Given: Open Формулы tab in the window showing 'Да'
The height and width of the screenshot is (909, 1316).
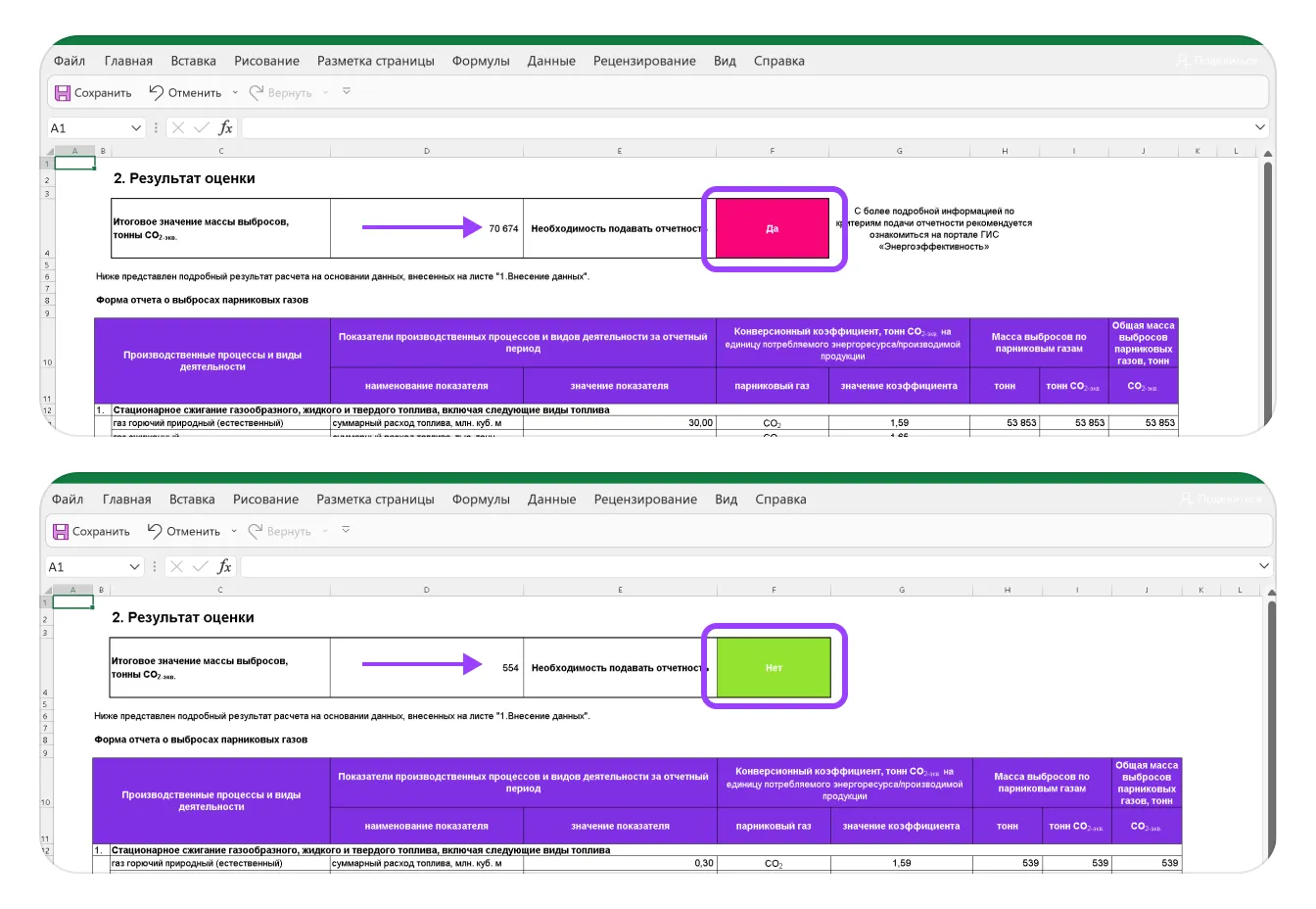Looking at the screenshot, I should 481,61.
